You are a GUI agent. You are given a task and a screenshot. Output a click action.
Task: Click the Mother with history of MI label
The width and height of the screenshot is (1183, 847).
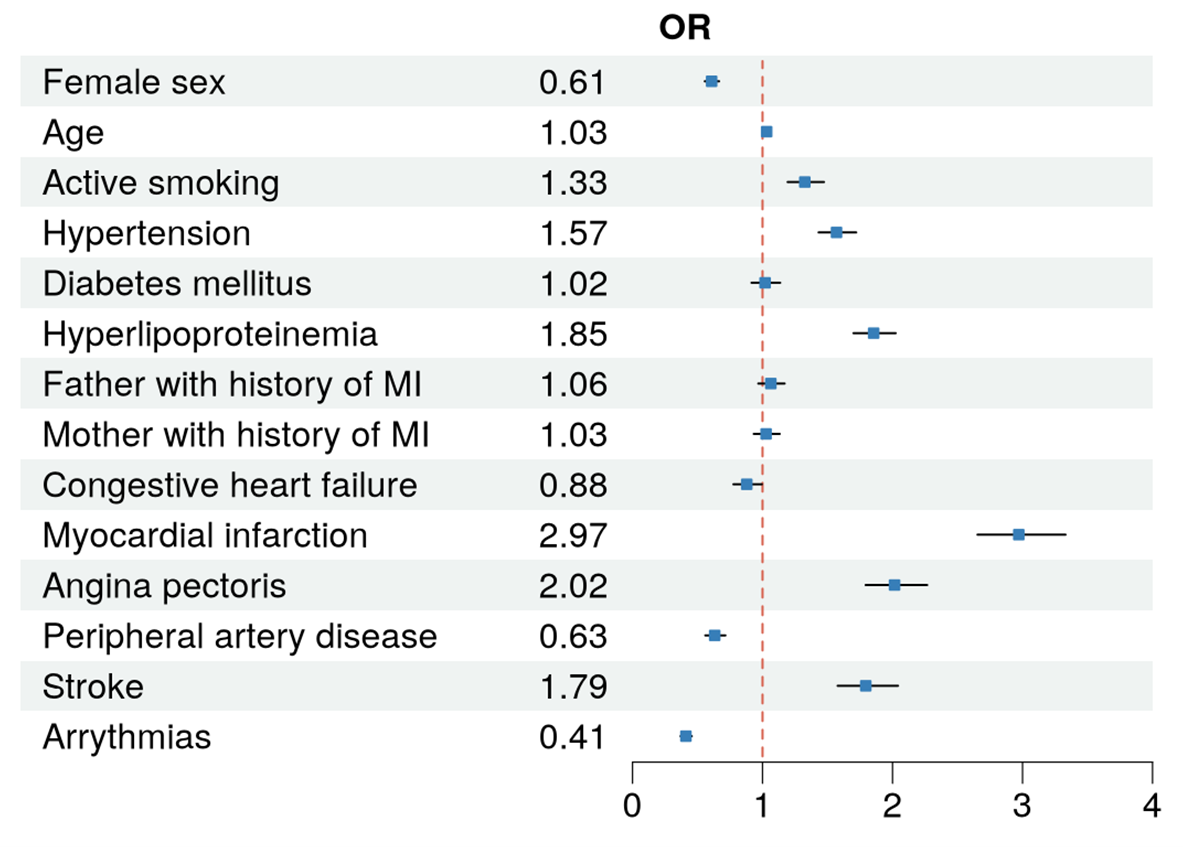tap(237, 435)
